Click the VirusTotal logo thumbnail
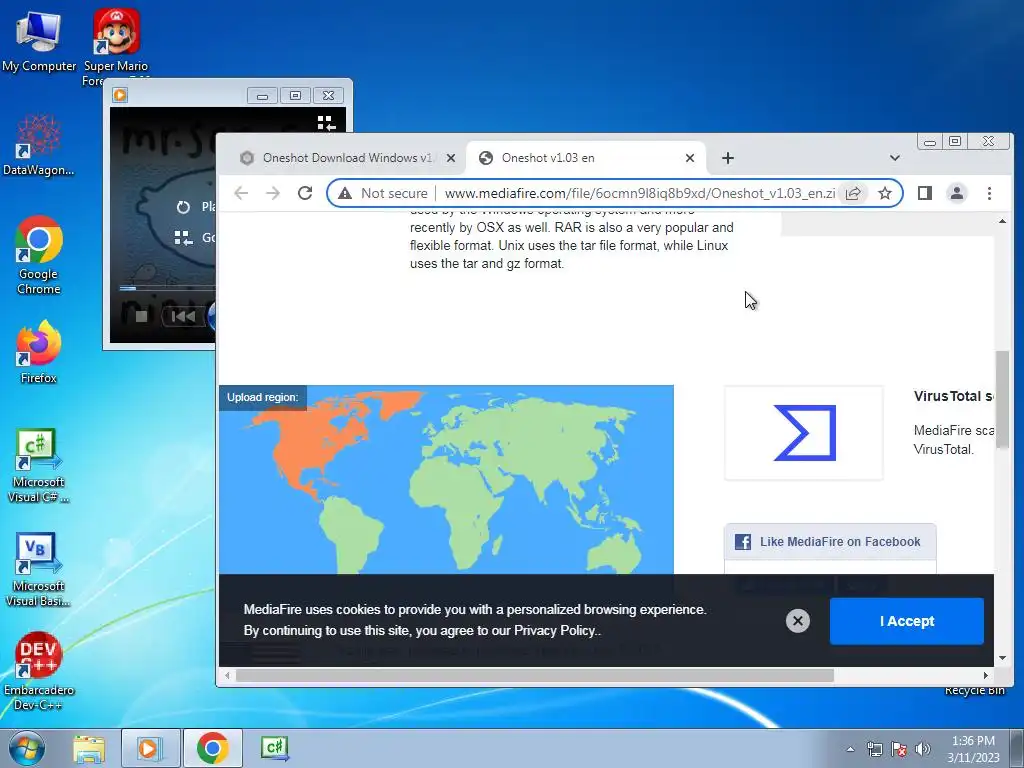 click(804, 433)
